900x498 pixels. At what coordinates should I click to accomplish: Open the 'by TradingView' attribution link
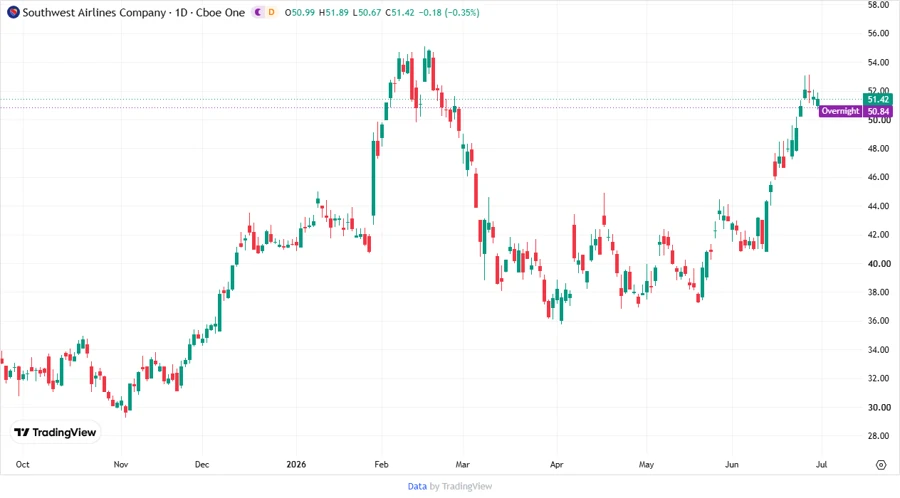tap(461, 487)
